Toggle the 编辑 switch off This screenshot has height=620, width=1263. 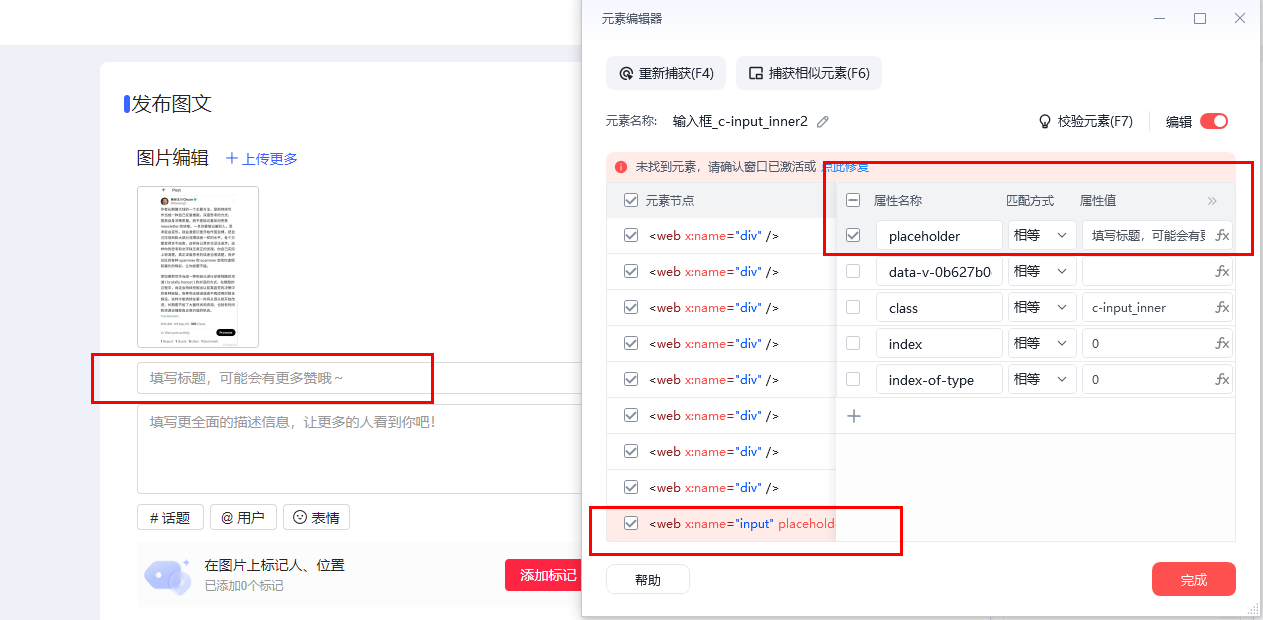[x=1214, y=121]
